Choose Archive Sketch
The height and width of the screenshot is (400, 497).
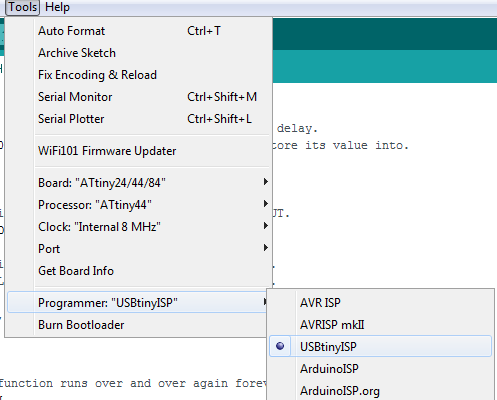tap(138, 53)
